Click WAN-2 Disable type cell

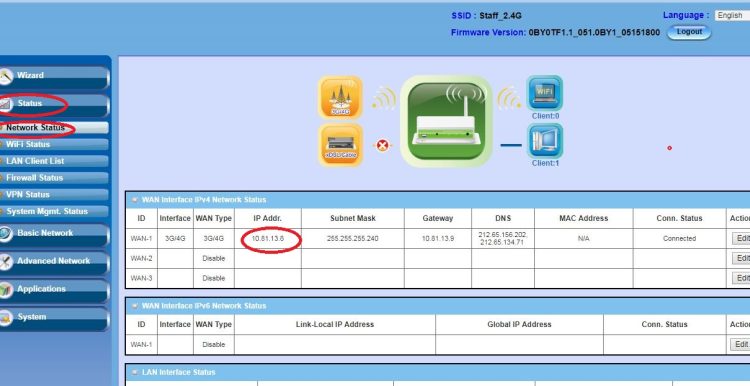pyautogui.click(x=213, y=258)
